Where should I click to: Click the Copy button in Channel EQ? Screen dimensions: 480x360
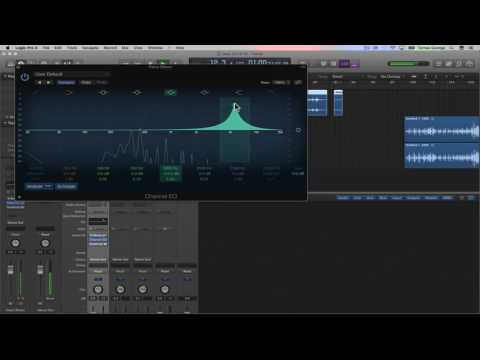click(x=86, y=82)
